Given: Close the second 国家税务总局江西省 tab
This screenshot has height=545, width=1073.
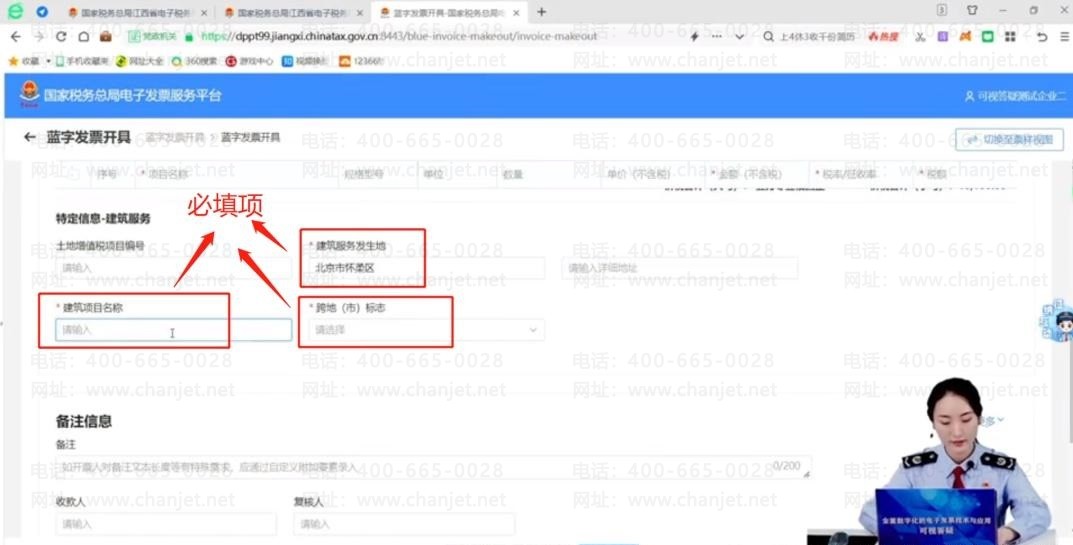Looking at the screenshot, I should (360, 12).
